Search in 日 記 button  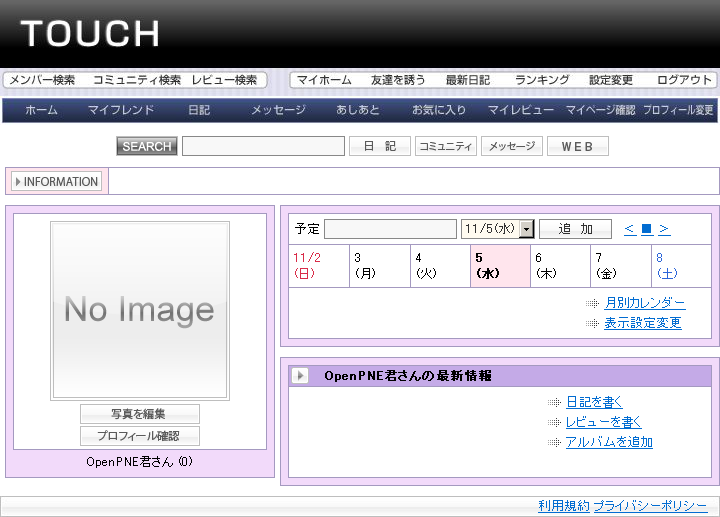coord(380,146)
